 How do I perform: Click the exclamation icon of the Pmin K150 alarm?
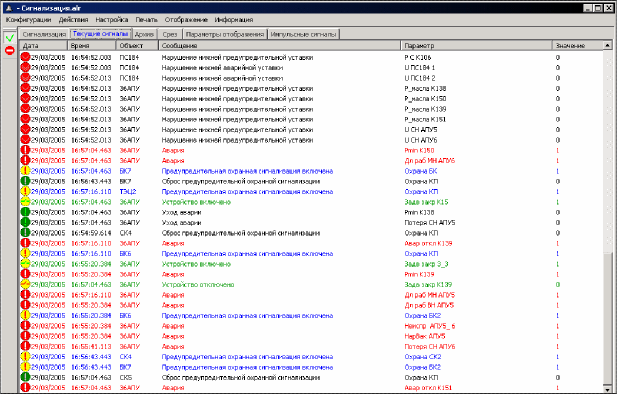coord(25,150)
